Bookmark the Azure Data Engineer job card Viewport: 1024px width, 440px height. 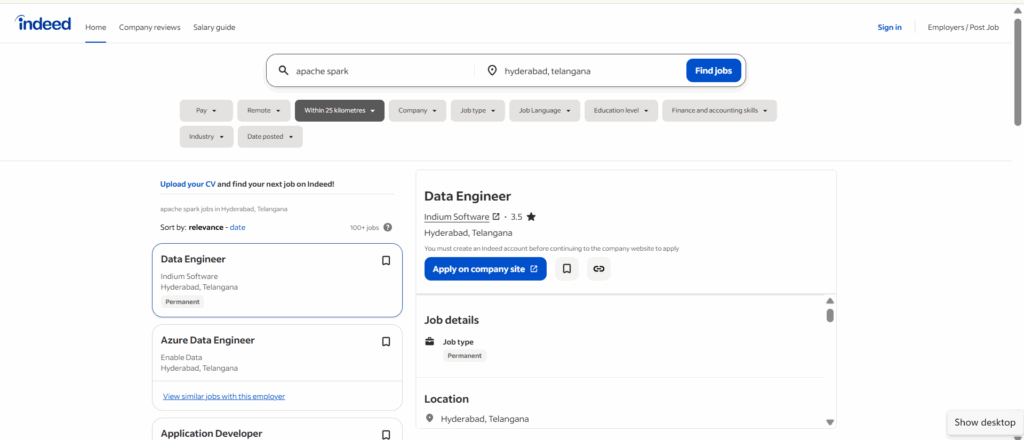coord(386,341)
